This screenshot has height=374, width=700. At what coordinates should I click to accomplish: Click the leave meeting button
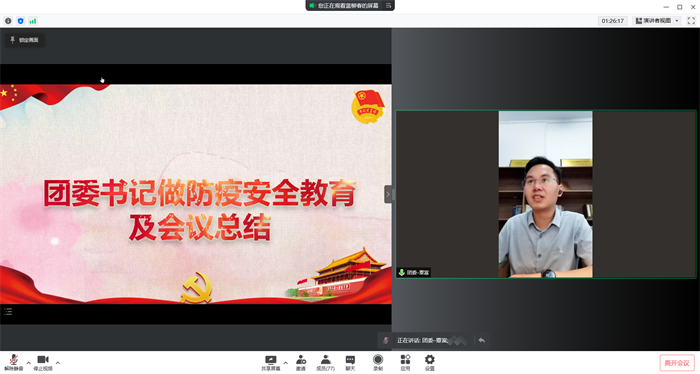click(x=677, y=363)
